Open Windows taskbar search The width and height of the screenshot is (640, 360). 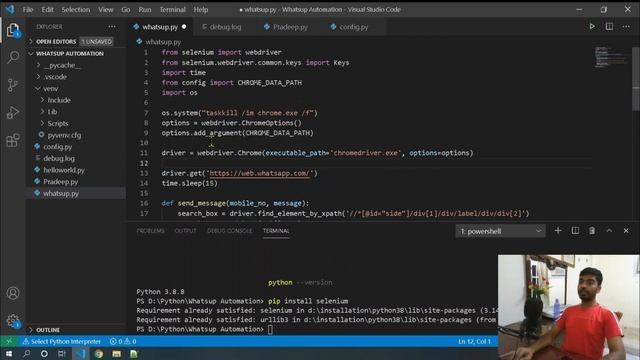[x=27, y=353]
